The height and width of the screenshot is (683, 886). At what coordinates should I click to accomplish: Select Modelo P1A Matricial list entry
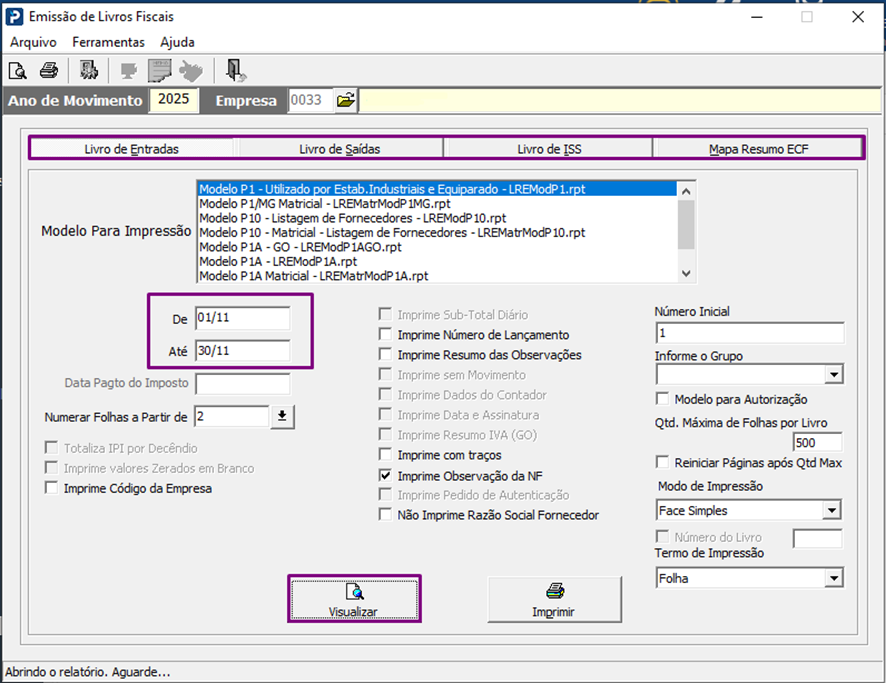(x=437, y=276)
